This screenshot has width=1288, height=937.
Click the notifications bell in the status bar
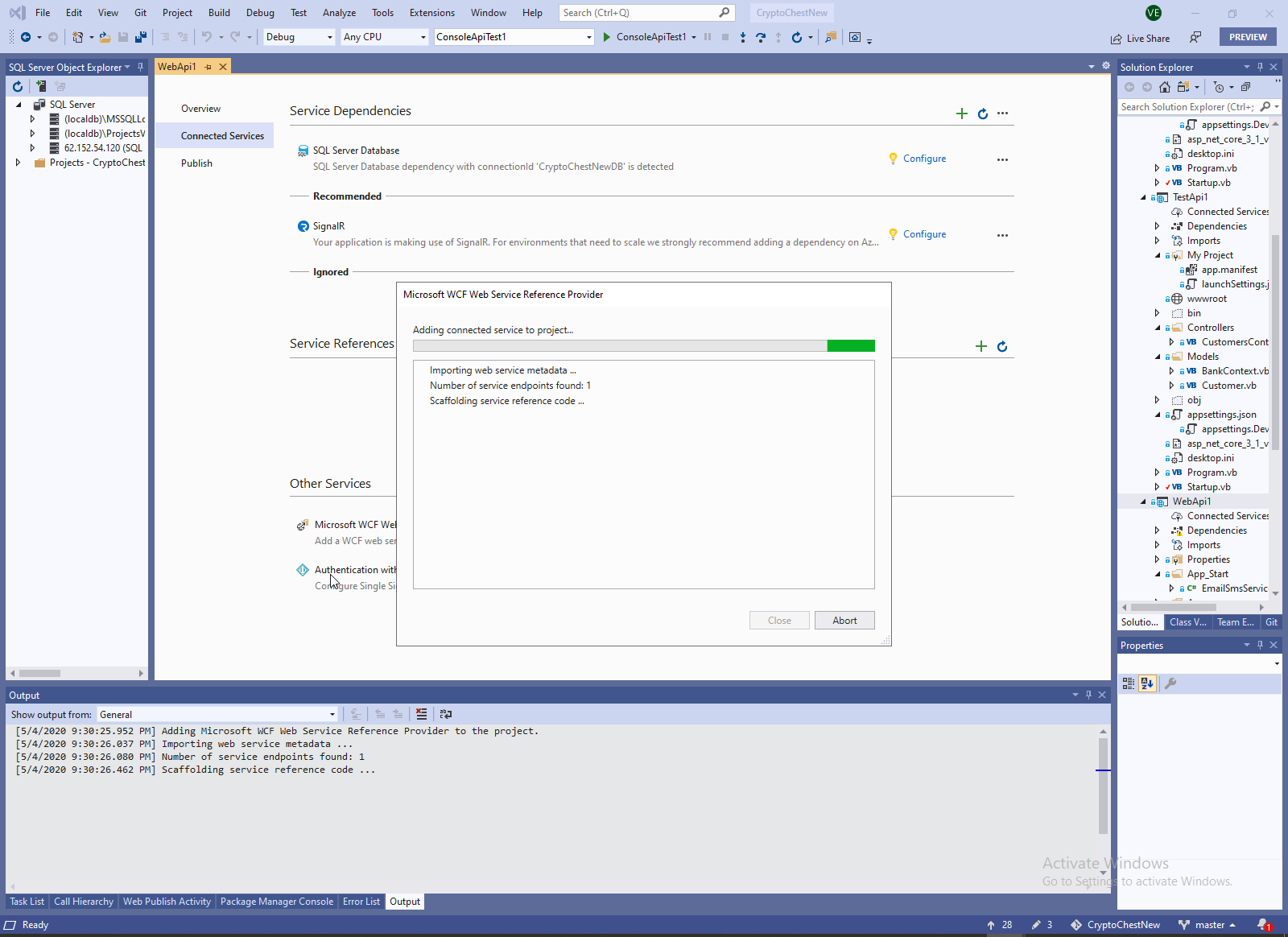pyautogui.click(x=1264, y=925)
